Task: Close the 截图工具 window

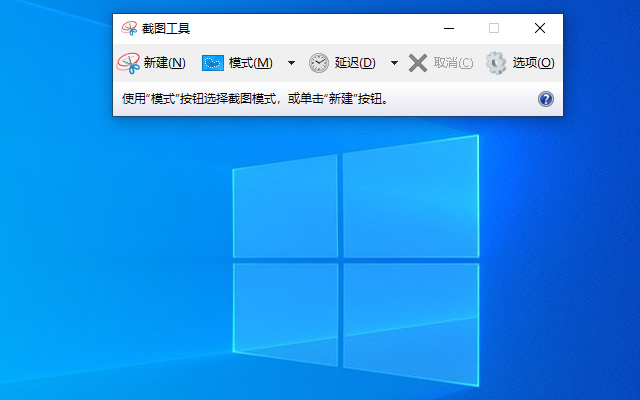Action: click(x=540, y=28)
